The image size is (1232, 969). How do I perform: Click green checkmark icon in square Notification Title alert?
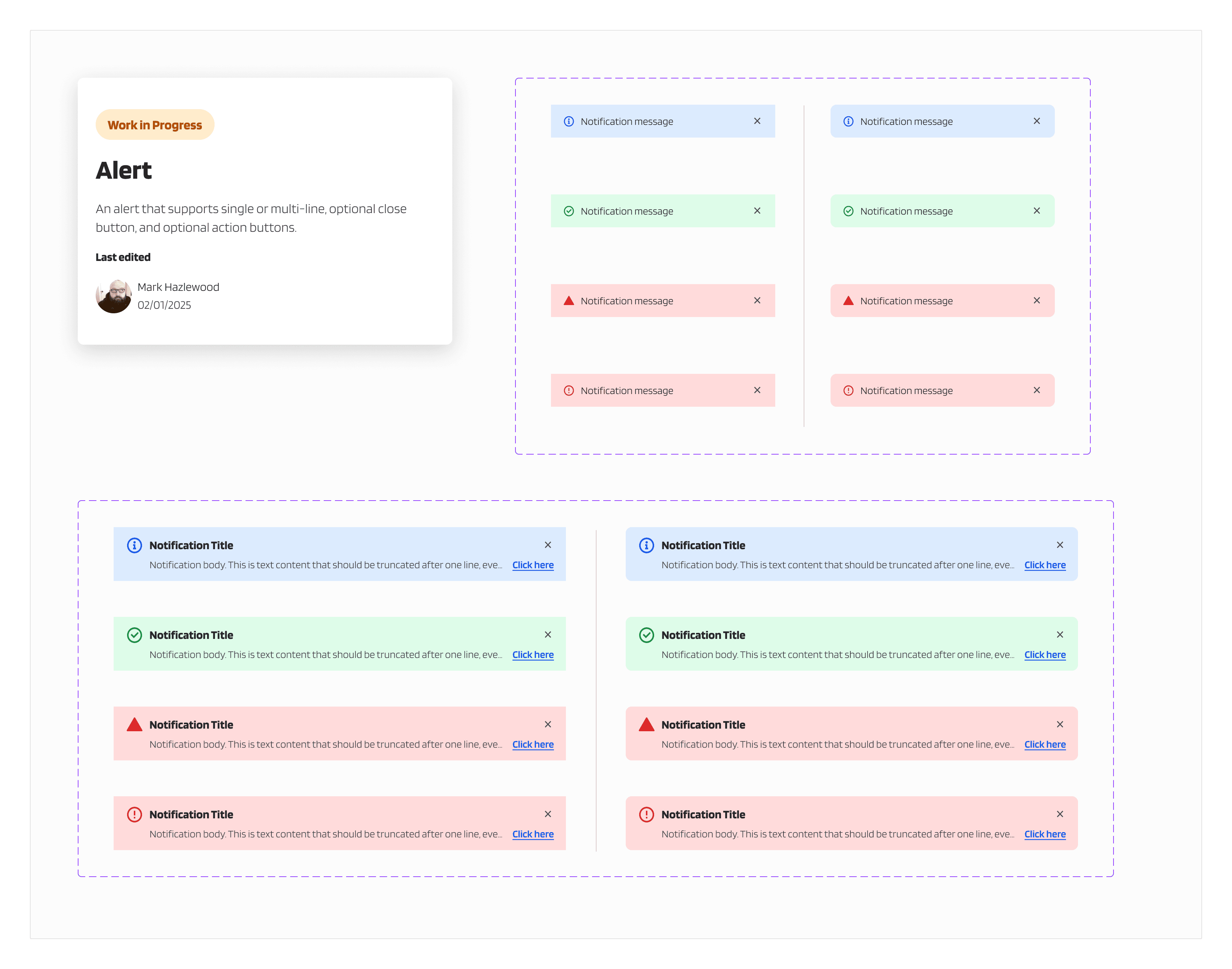pos(135,635)
